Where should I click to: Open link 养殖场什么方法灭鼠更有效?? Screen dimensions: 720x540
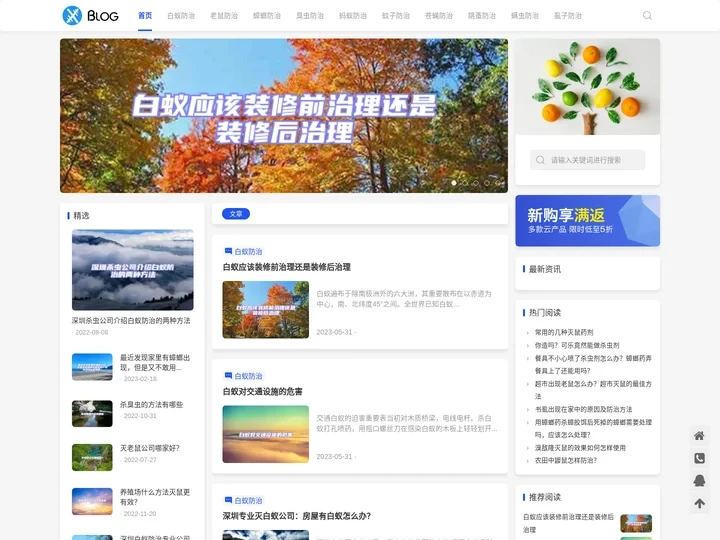155,497
